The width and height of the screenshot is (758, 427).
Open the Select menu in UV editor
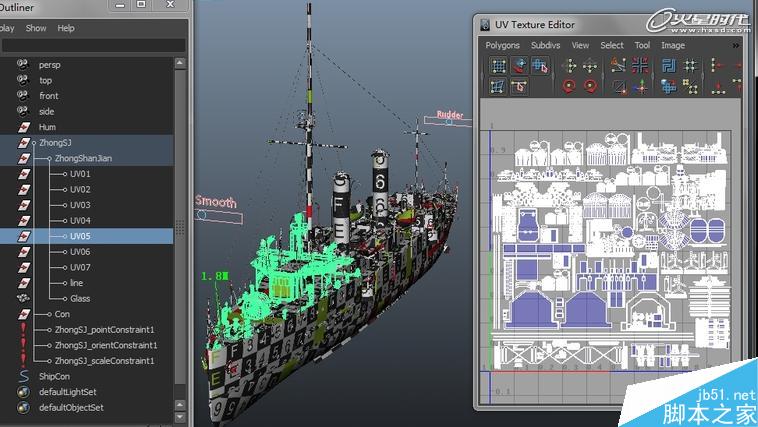tap(612, 45)
